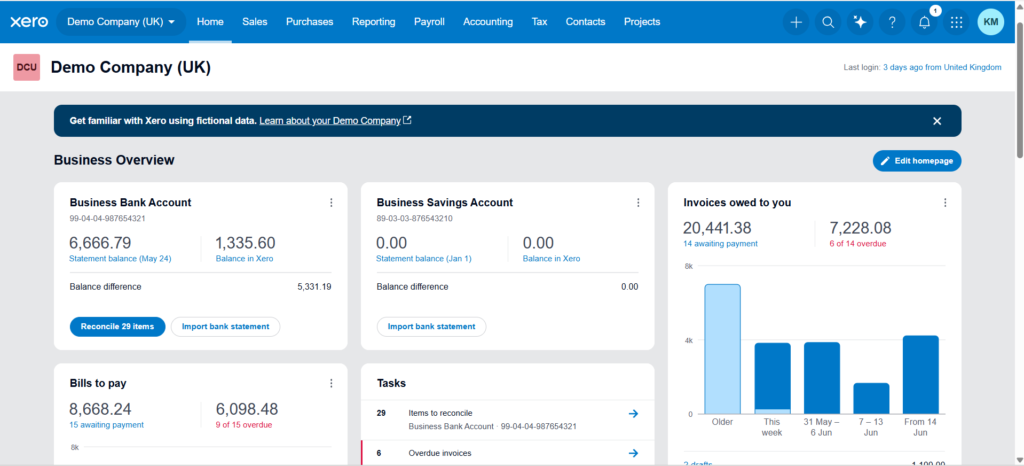
Task: Click the This week bar in invoices chart
Action: (772, 379)
